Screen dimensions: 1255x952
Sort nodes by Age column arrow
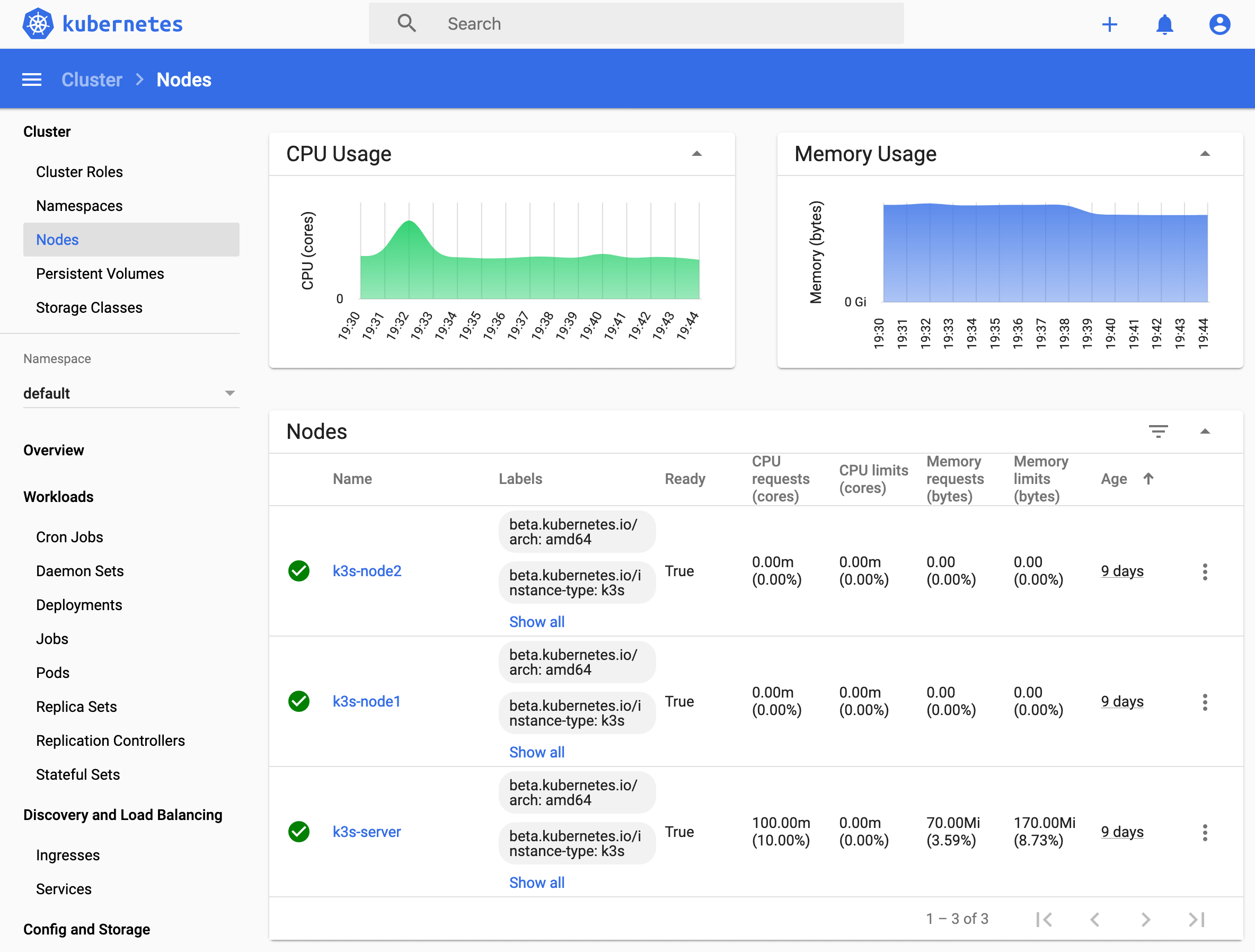pos(1148,479)
